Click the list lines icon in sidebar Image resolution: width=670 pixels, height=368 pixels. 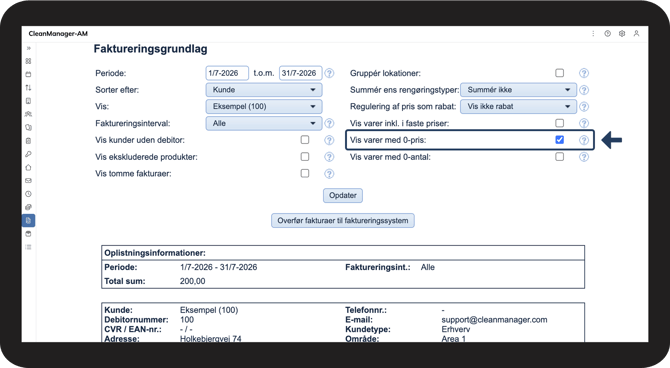(28, 247)
